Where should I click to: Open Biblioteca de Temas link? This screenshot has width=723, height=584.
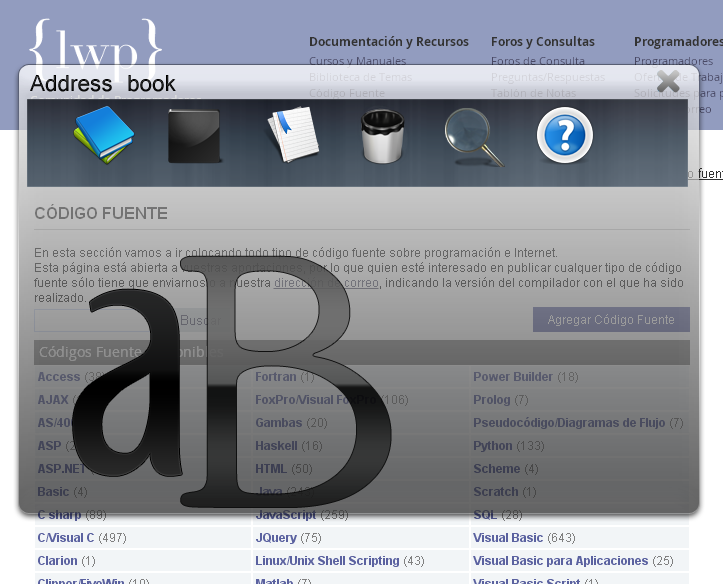point(360,77)
